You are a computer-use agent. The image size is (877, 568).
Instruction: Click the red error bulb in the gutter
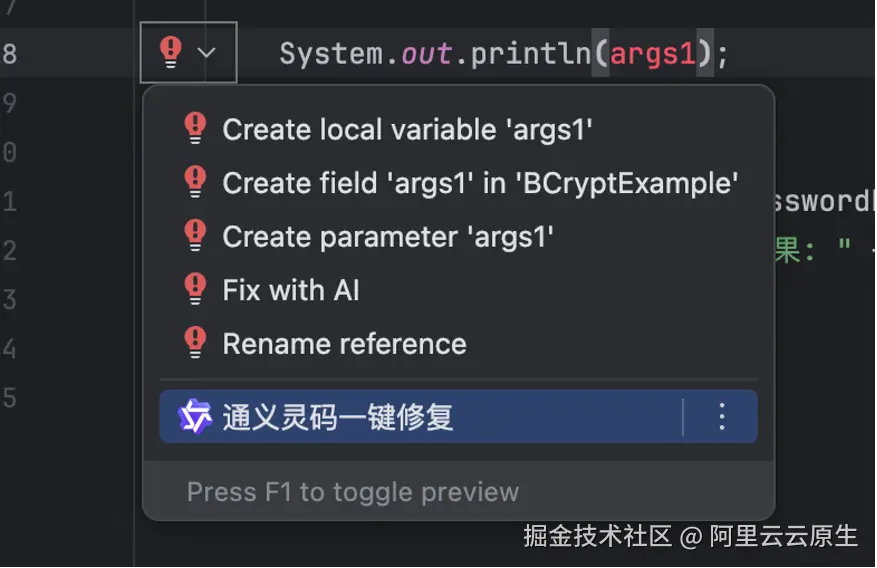click(171, 51)
